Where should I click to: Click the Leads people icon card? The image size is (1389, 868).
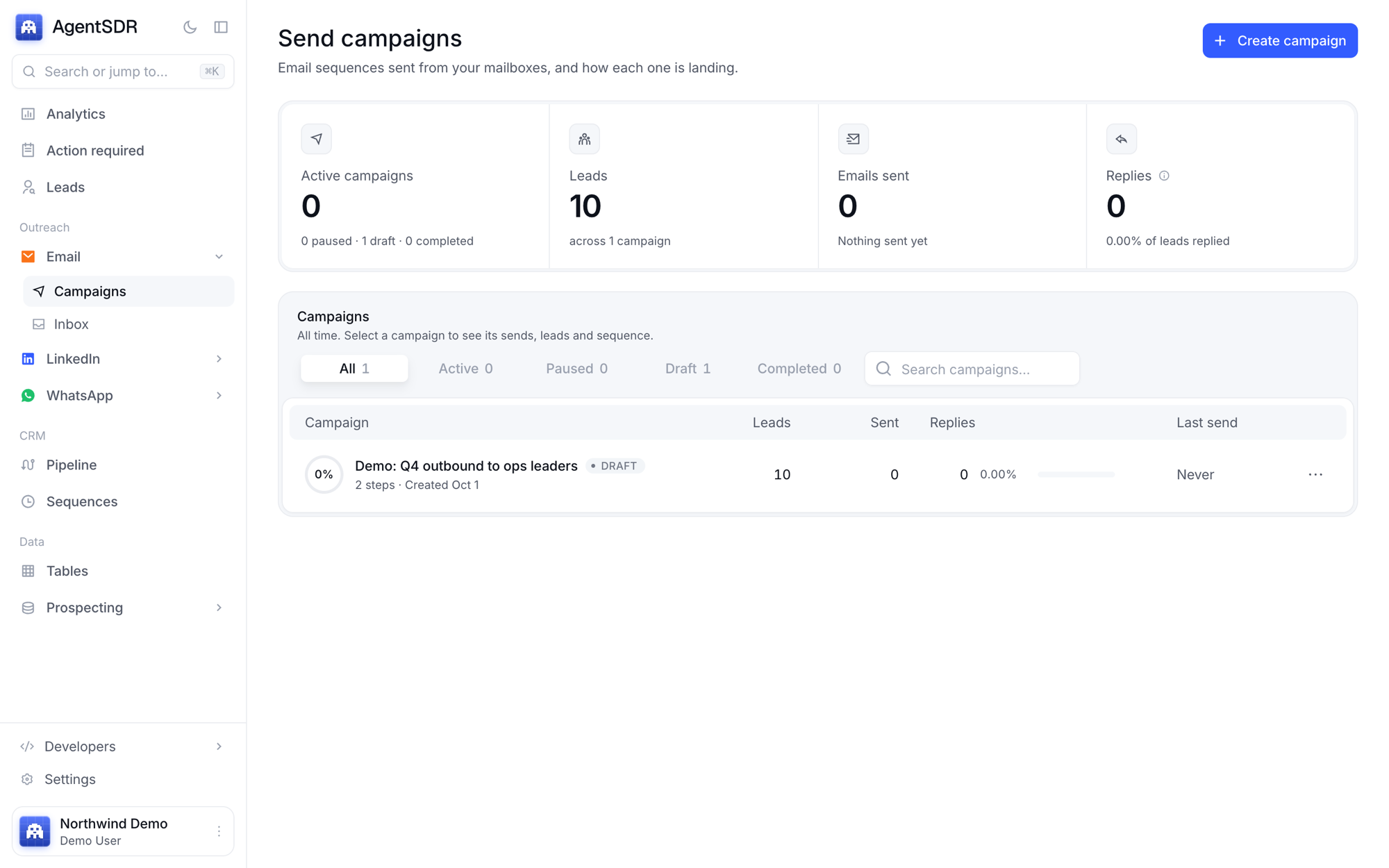click(x=585, y=139)
